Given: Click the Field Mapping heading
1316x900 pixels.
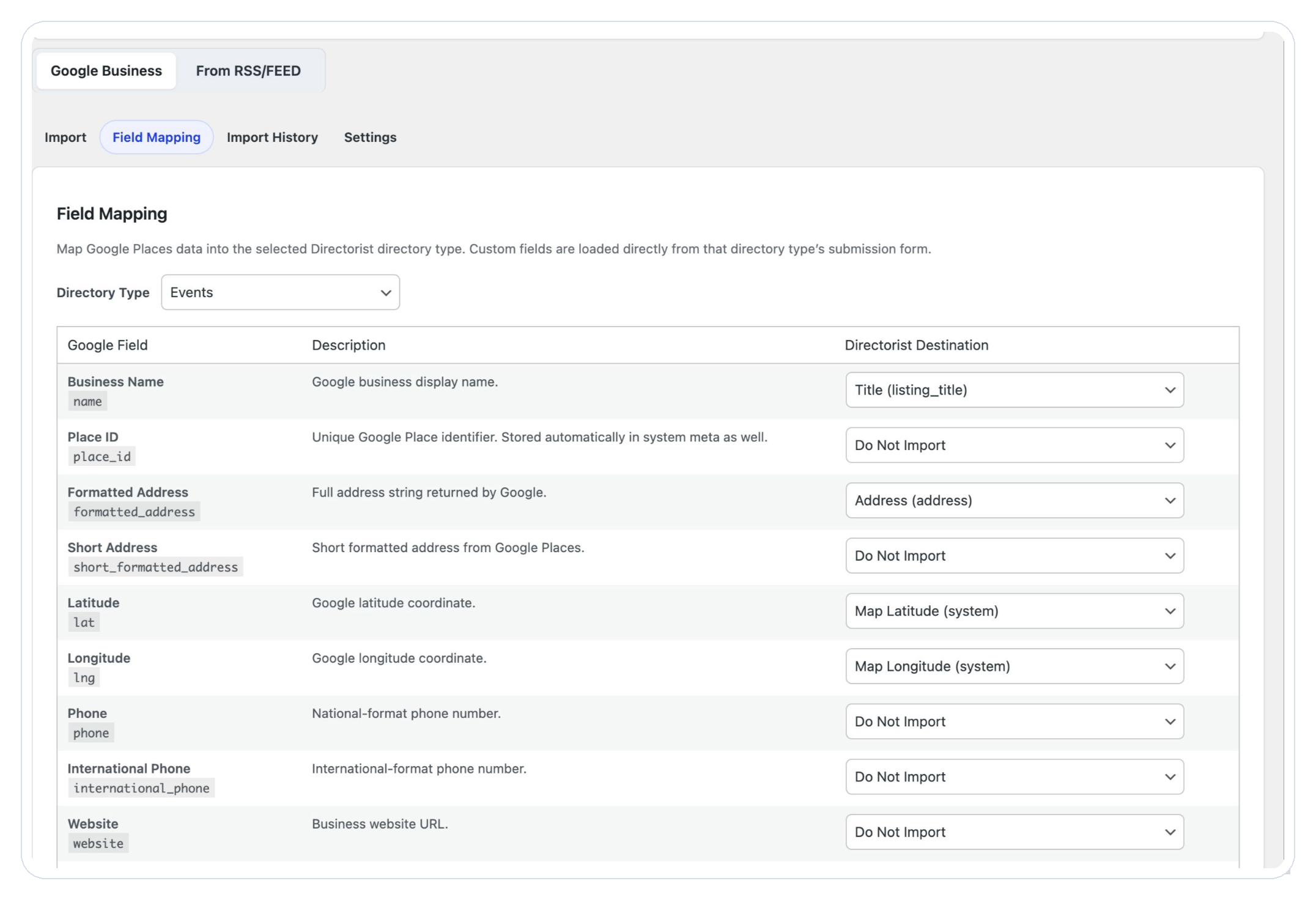Looking at the screenshot, I should [112, 213].
